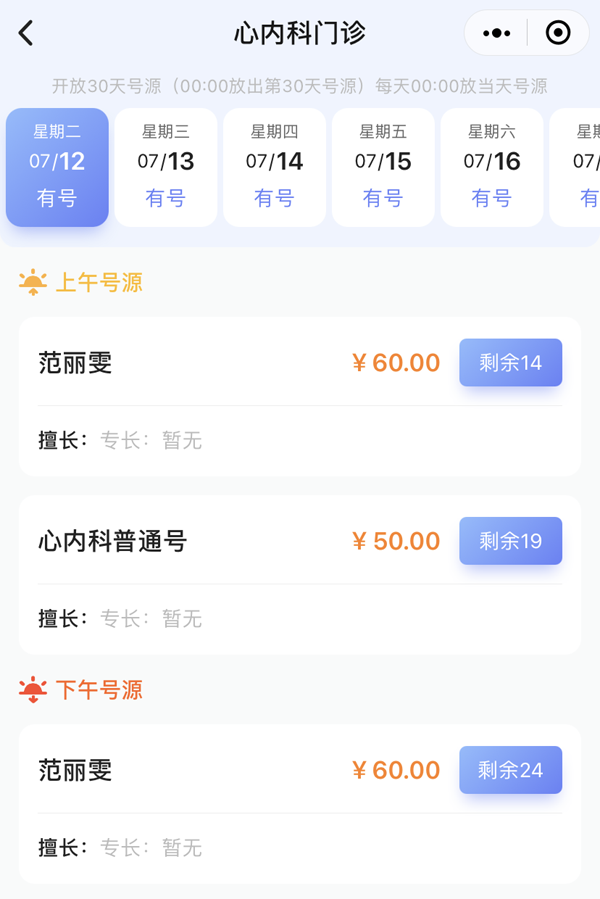This screenshot has height=899, width=600.
Task: Open 范丽雯 morning doctor name
Action: (75, 363)
